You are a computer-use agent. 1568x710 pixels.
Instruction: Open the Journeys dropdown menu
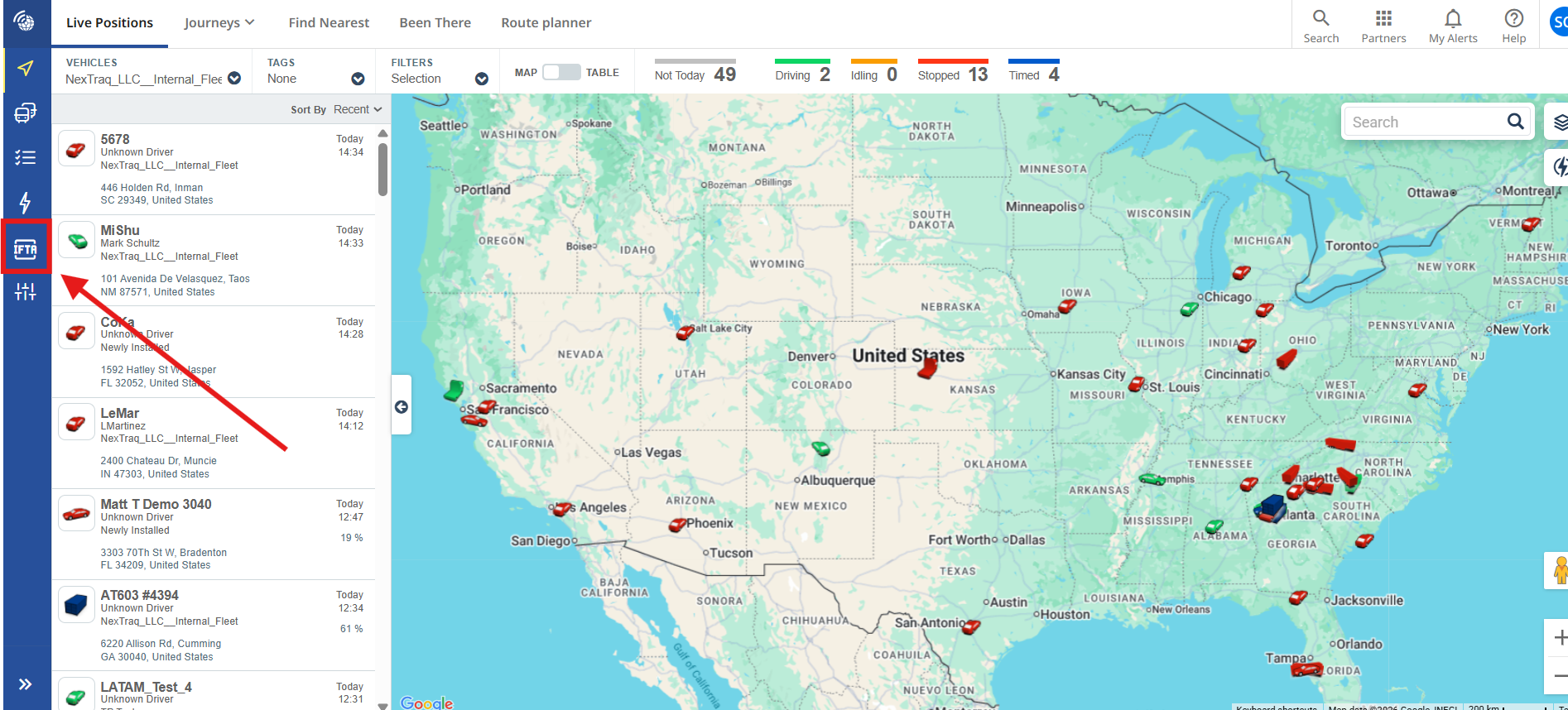pyautogui.click(x=219, y=22)
